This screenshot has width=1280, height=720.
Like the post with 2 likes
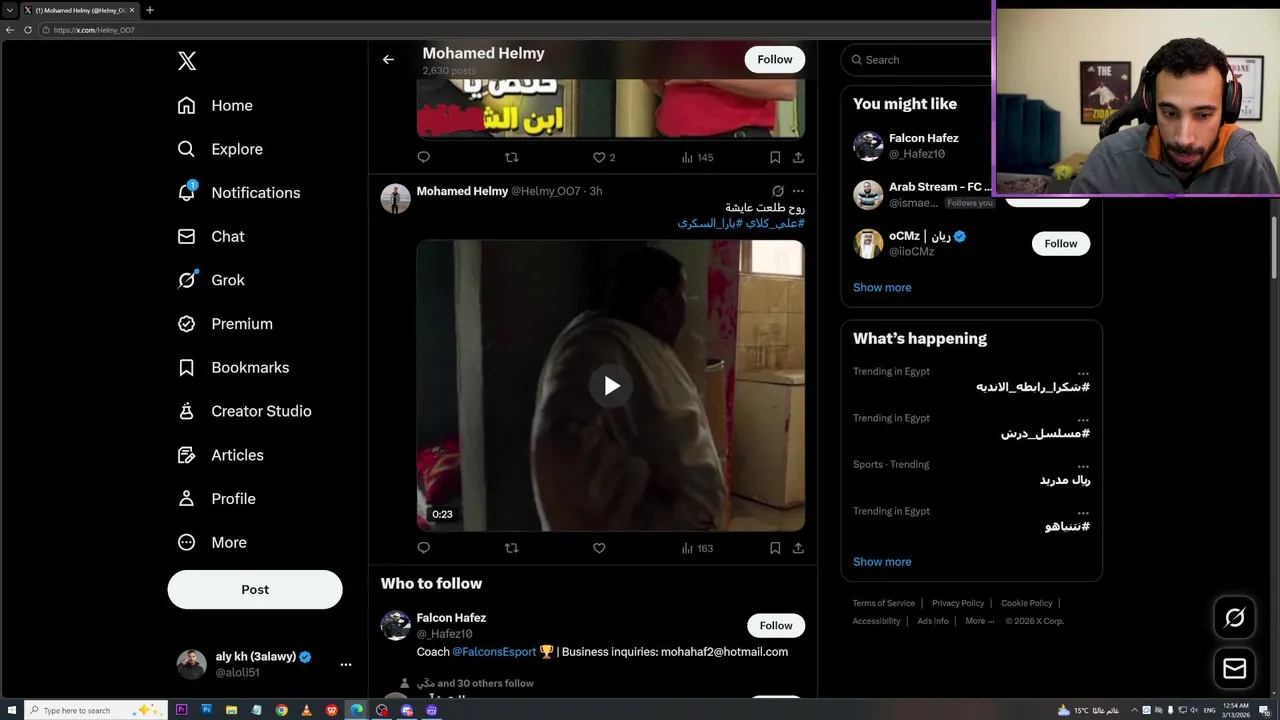(603, 157)
